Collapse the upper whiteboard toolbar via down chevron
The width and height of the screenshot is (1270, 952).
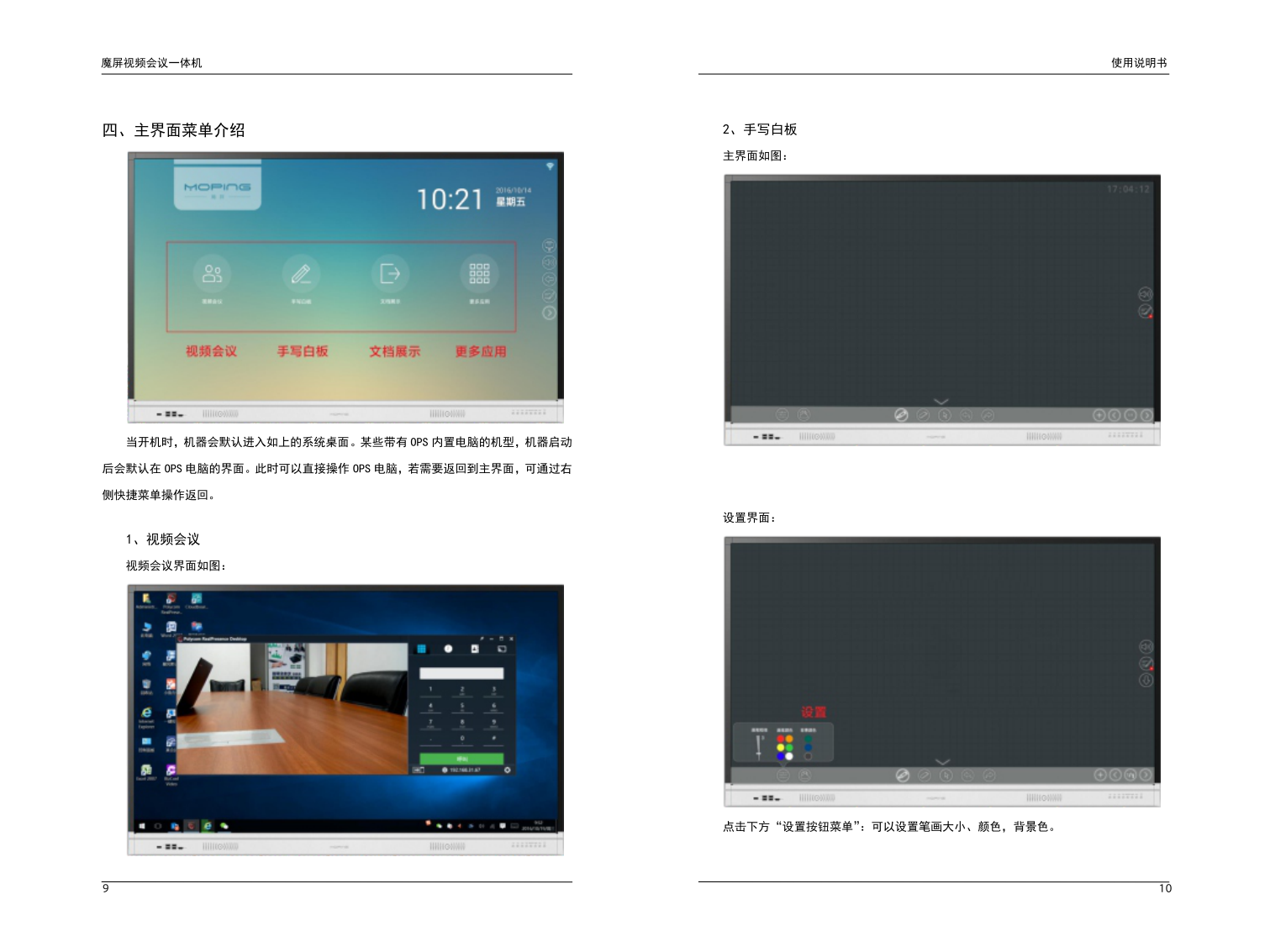(941, 402)
